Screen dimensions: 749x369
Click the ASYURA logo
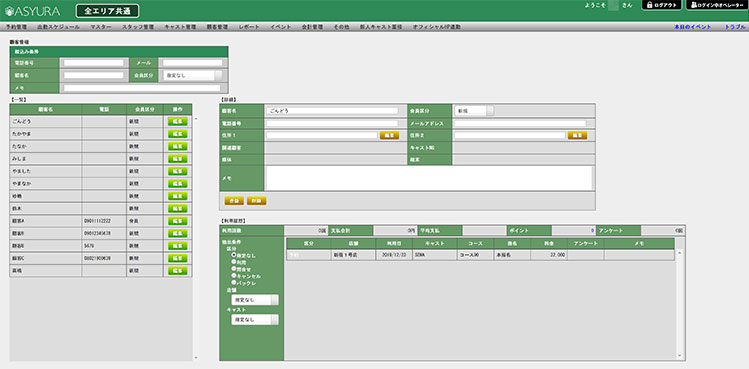click(32, 11)
